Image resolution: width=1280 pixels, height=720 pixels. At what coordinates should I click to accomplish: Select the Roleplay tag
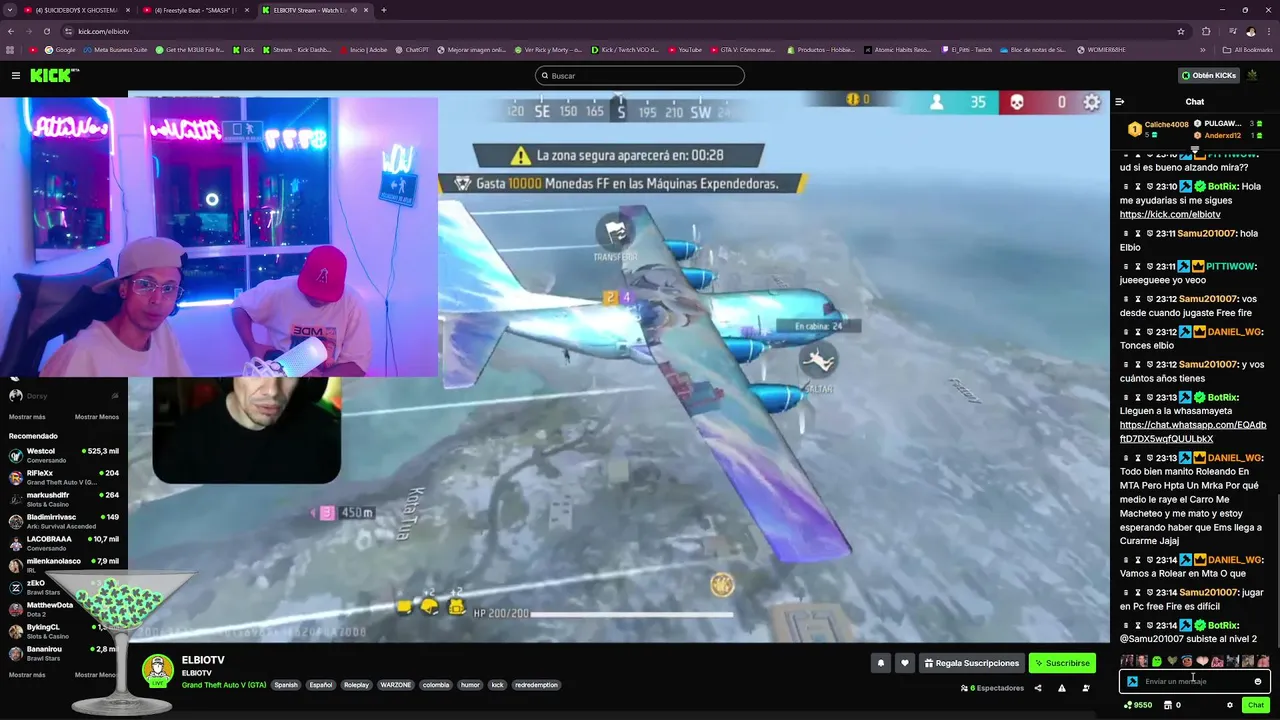pyautogui.click(x=356, y=685)
